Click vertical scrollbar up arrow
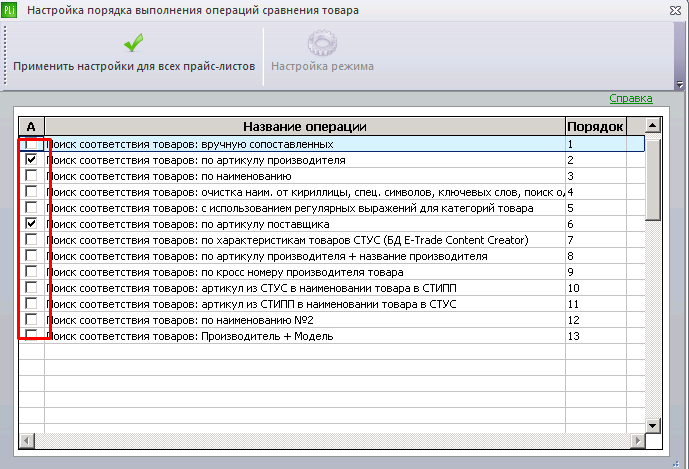The height and width of the screenshot is (469, 689). coord(653,126)
